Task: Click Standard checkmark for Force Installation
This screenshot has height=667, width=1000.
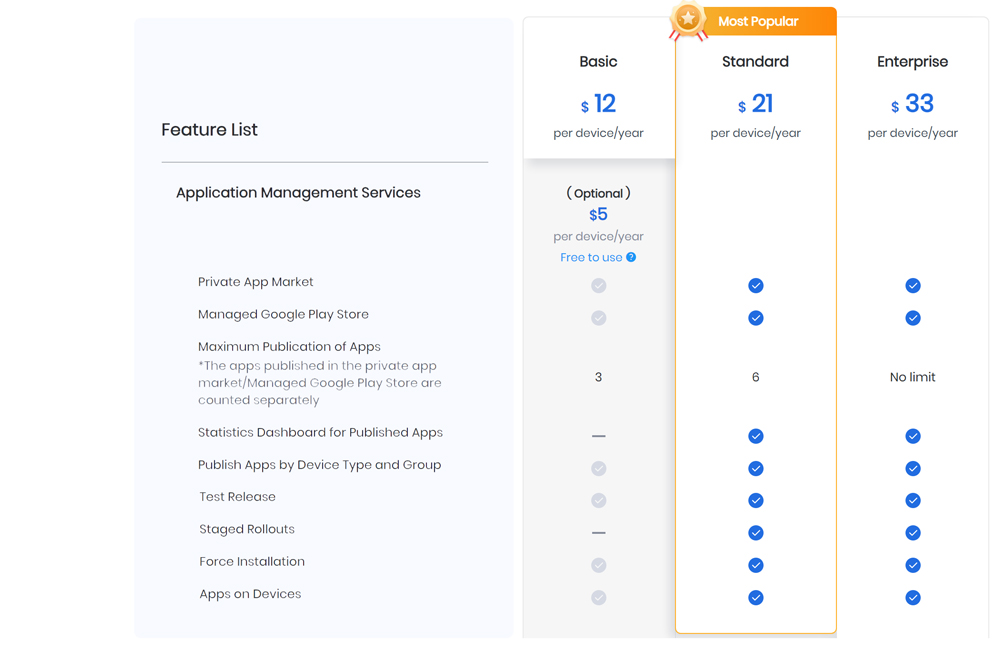Action: (x=755, y=565)
